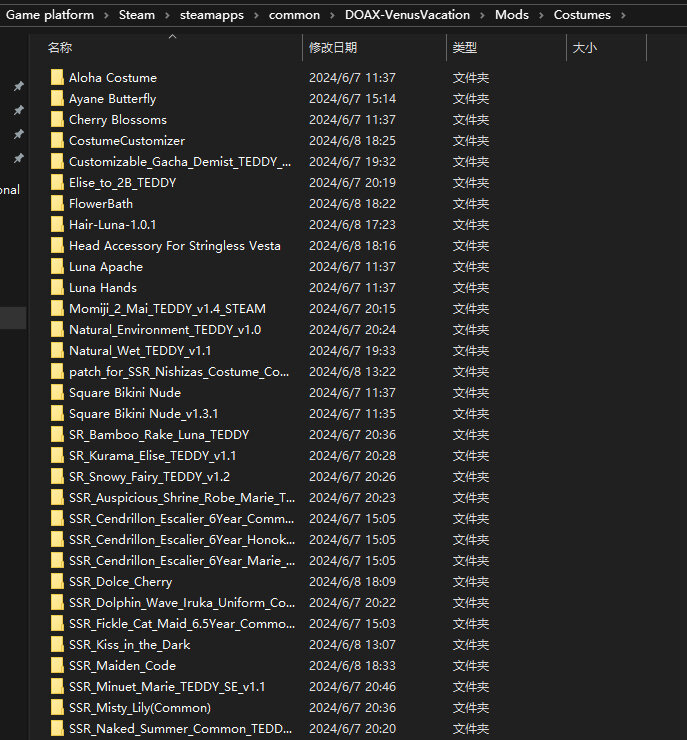The height and width of the screenshot is (740, 687).
Task: Select Natural_Environment_TEDDY_v1.0 folder name
Action: coord(165,329)
